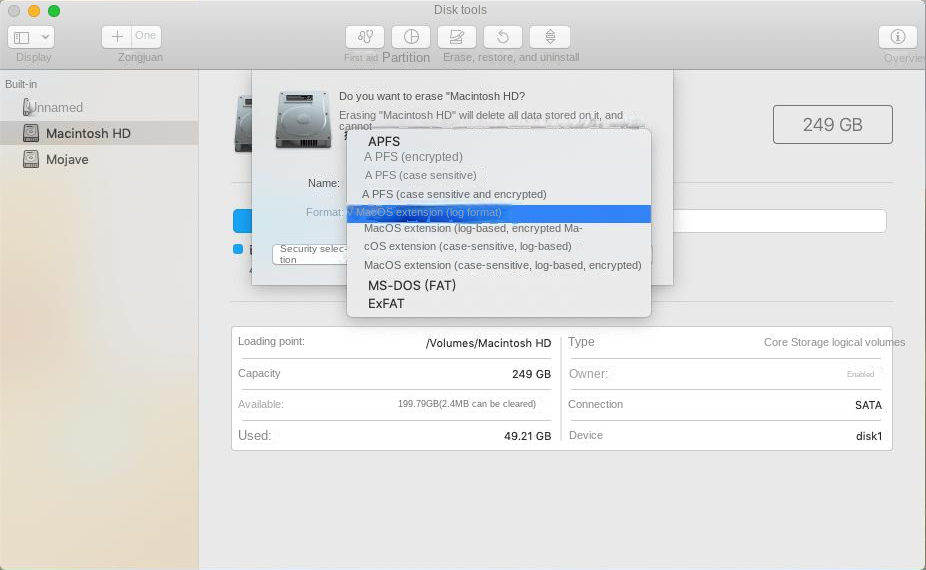Open the Partition tool
The width and height of the screenshot is (926, 570).
coord(411,37)
